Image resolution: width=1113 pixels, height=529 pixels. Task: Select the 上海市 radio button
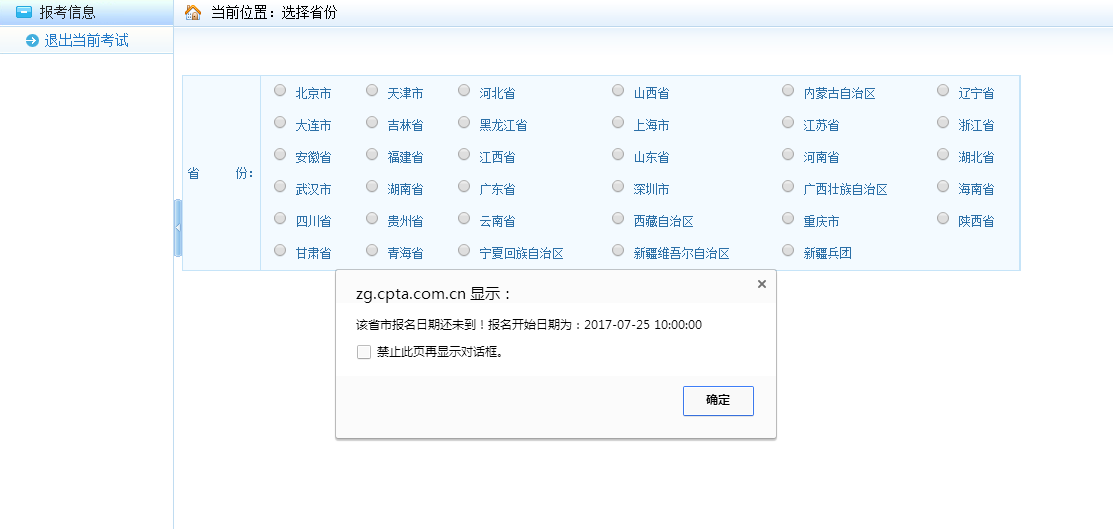(618, 123)
